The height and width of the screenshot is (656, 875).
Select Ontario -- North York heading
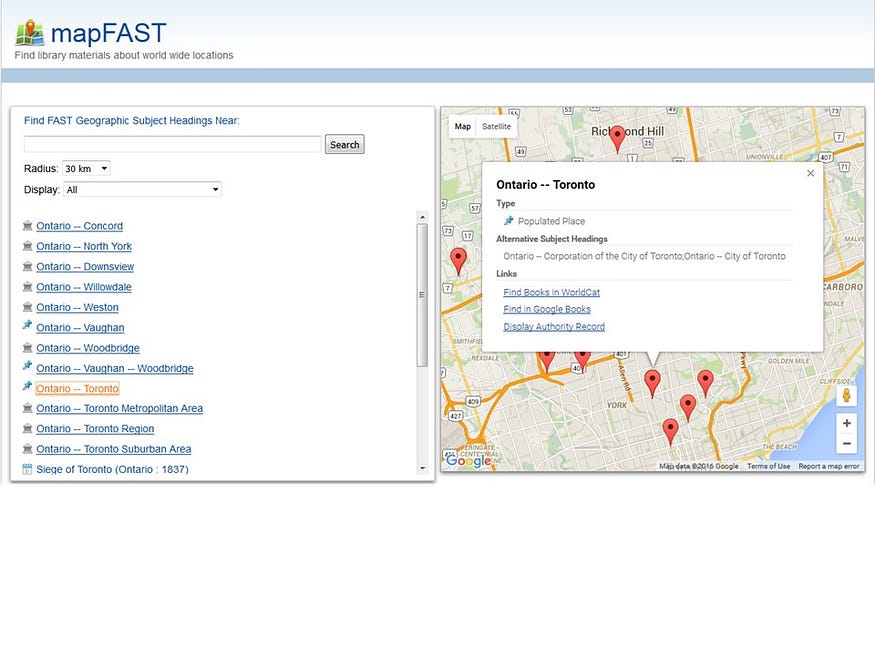coord(84,247)
